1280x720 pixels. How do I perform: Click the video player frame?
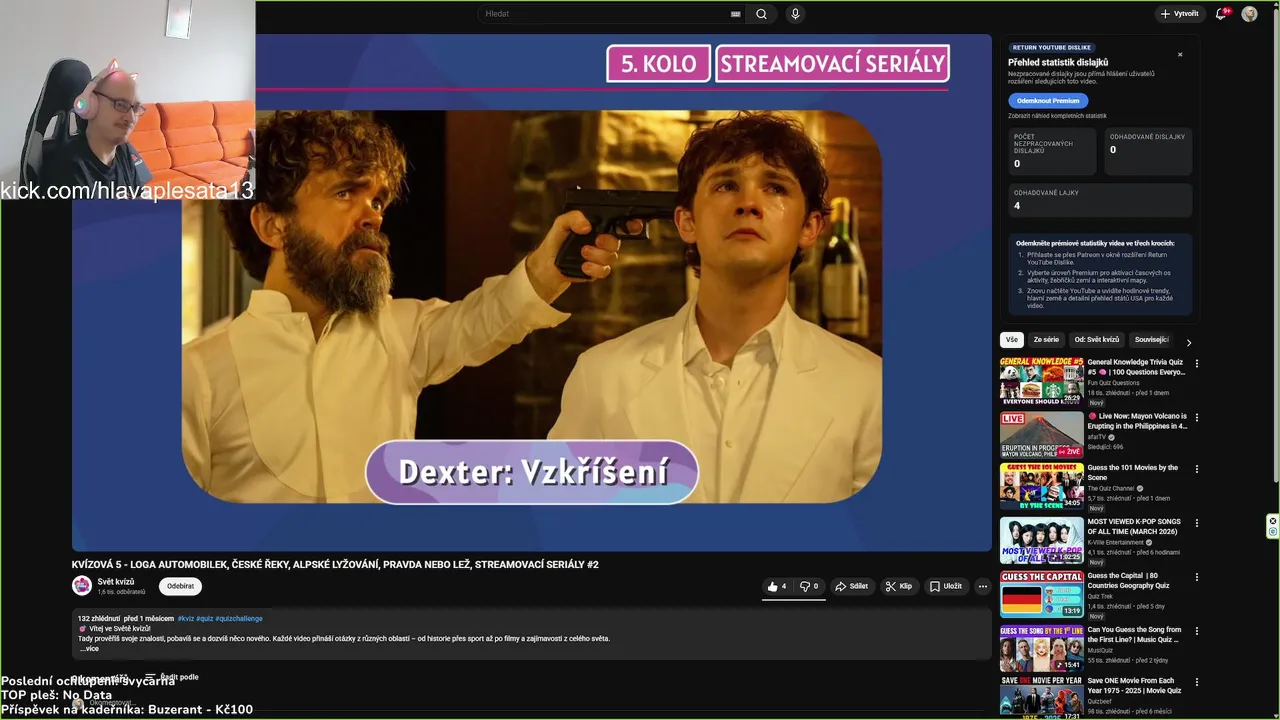point(532,292)
